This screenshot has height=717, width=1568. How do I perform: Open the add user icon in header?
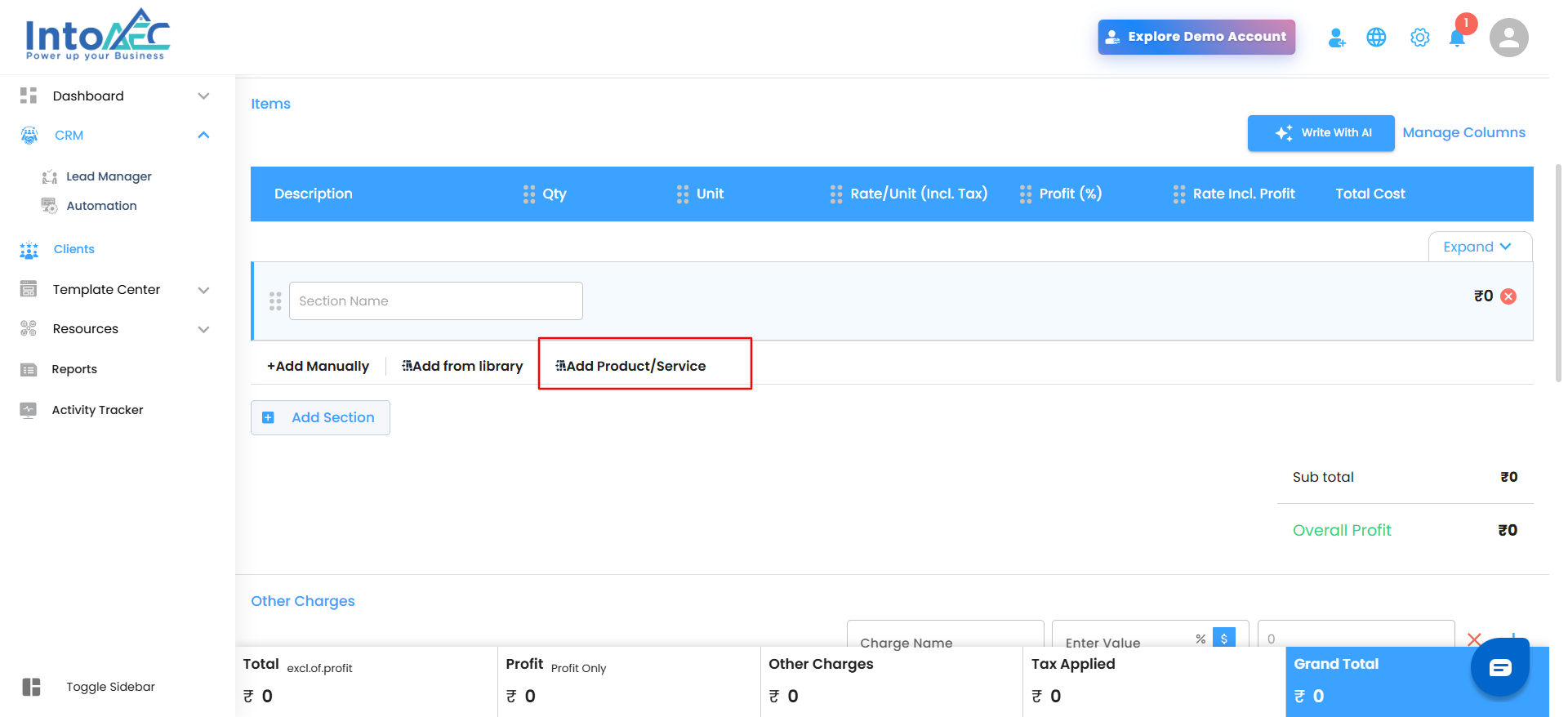(x=1337, y=38)
